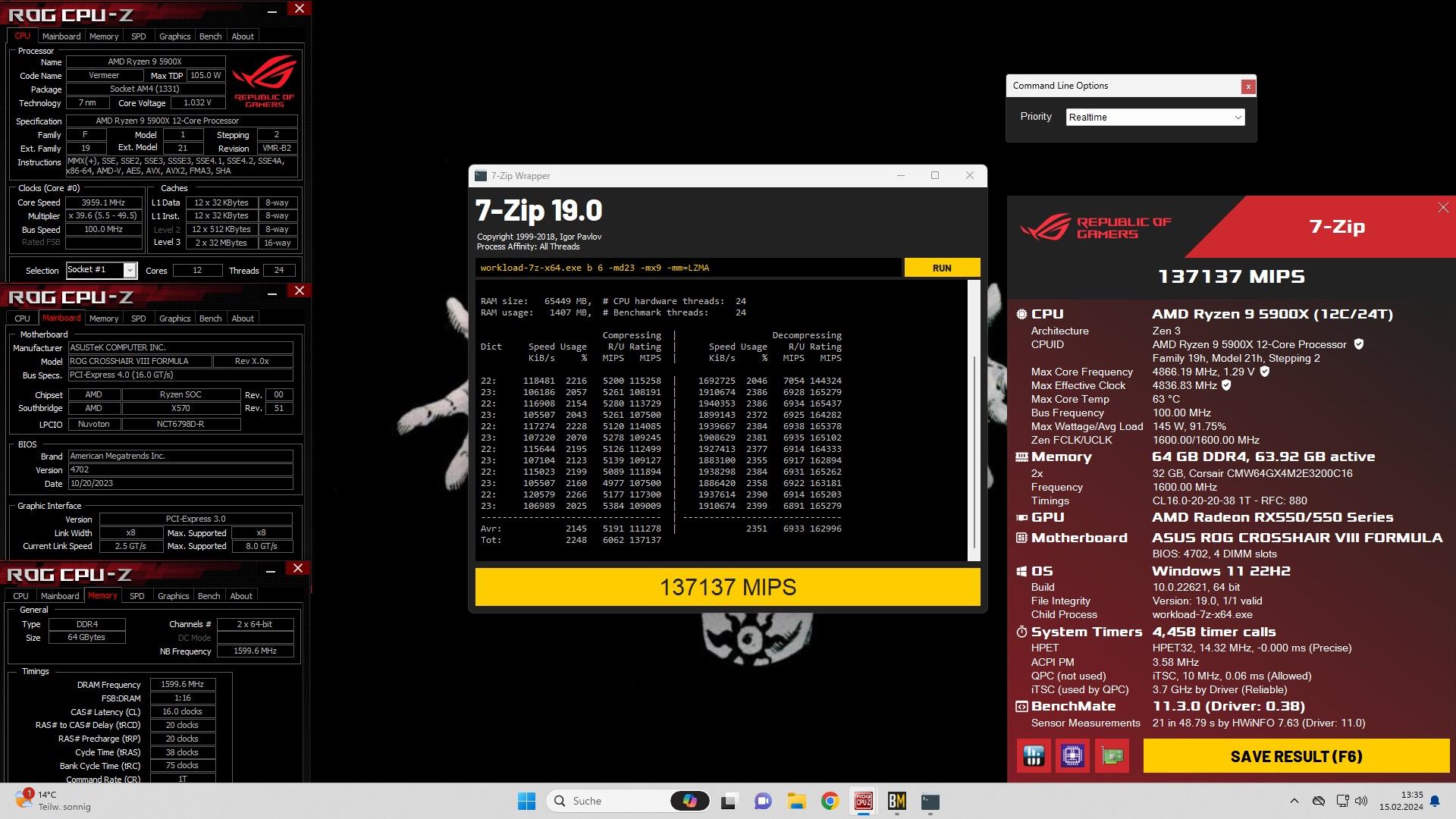This screenshot has width=1456, height=819.
Task: Open Google Chrome from the taskbar
Action: tap(830, 801)
